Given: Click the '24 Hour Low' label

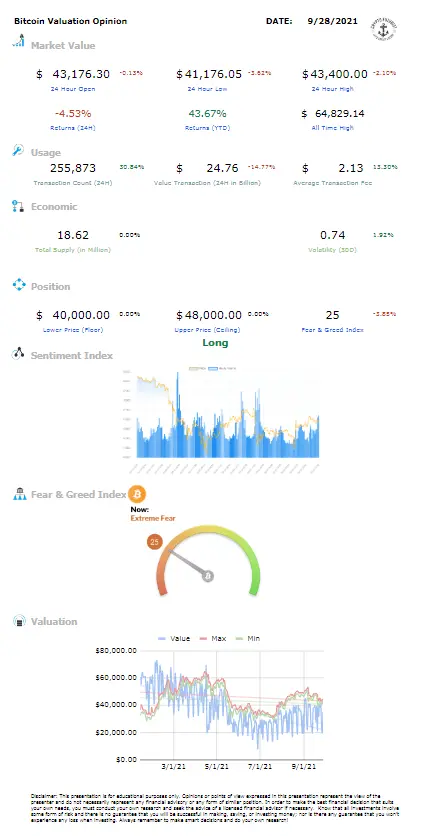Looking at the screenshot, I should pyautogui.click(x=207, y=89).
